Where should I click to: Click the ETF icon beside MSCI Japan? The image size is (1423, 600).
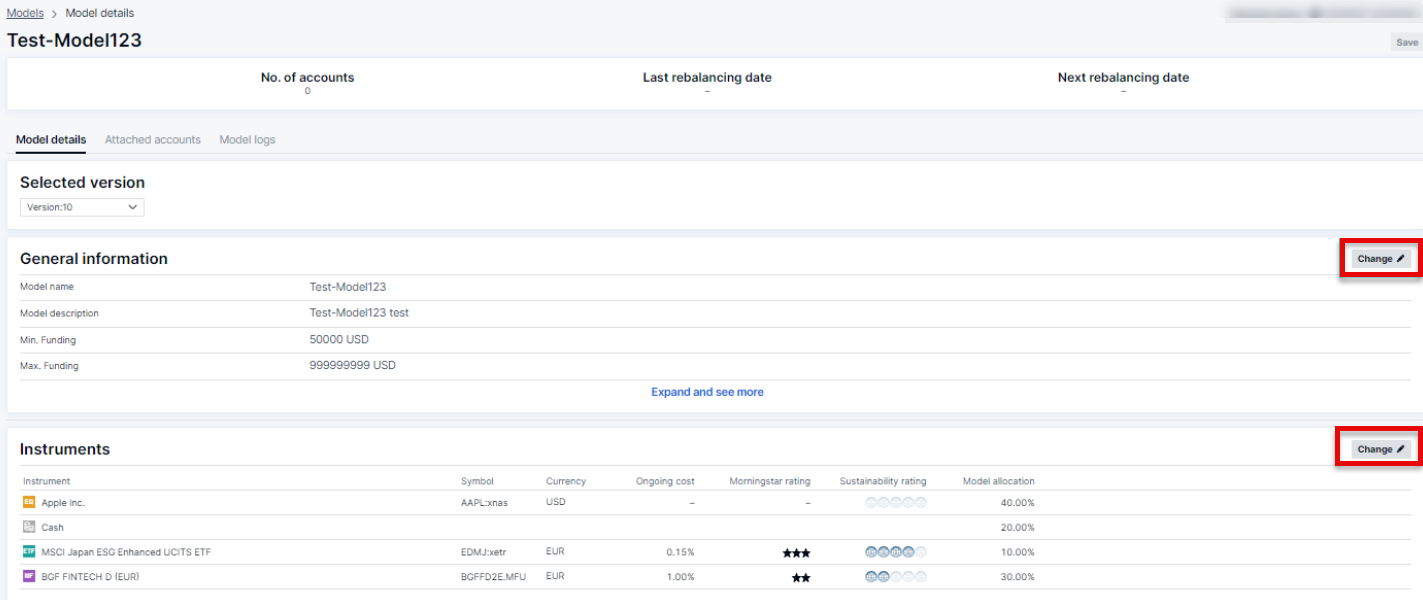click(x=29, y=552)
